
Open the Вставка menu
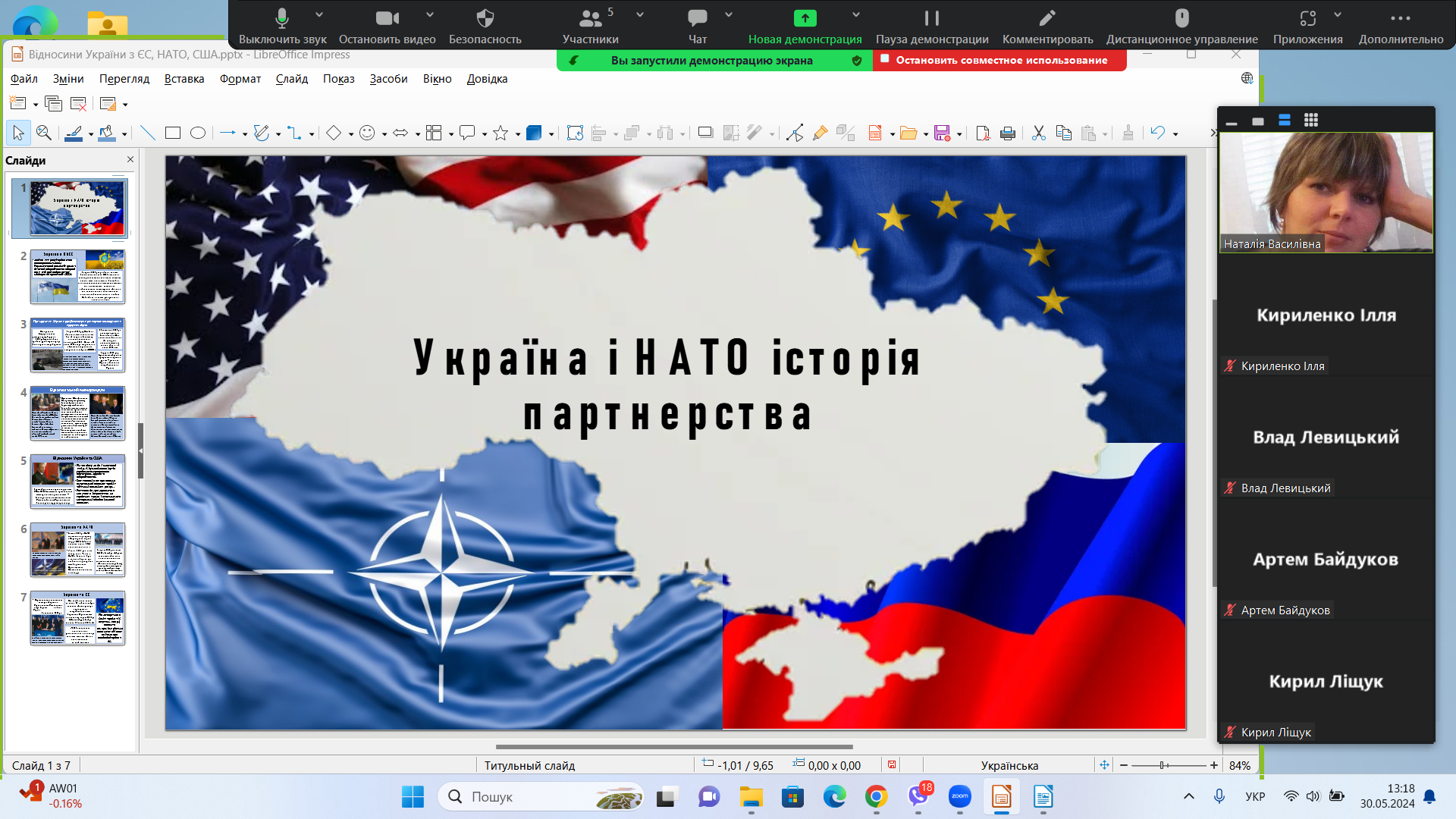coord(184,79)
